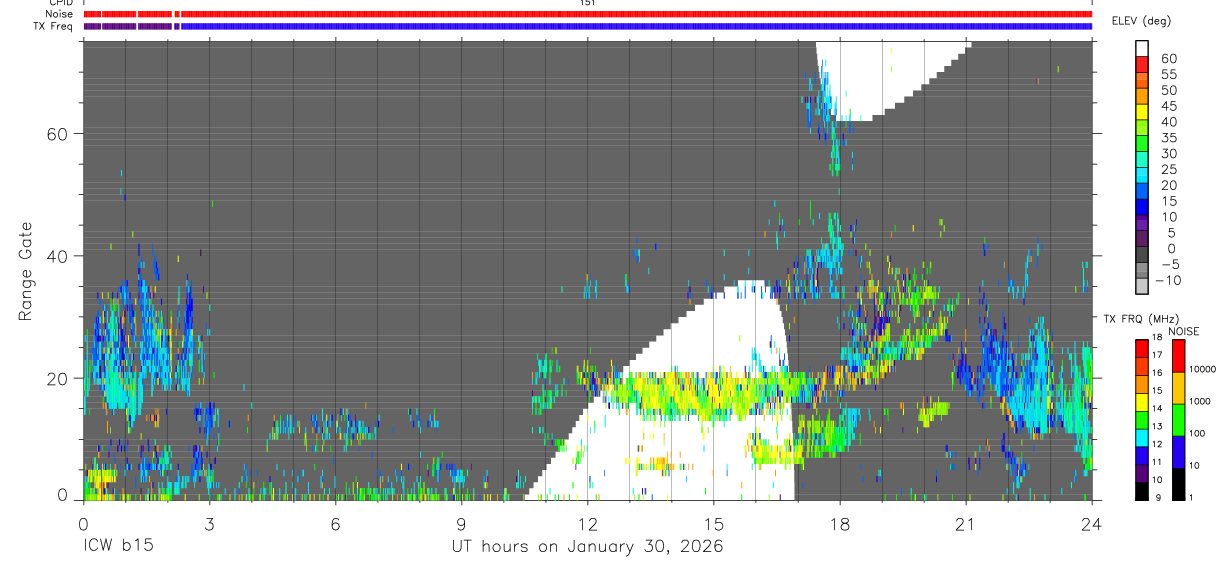The image size is (1228, 567).
Task: Click the elevation colorbar '45' label
Action: pos(1169,106)
